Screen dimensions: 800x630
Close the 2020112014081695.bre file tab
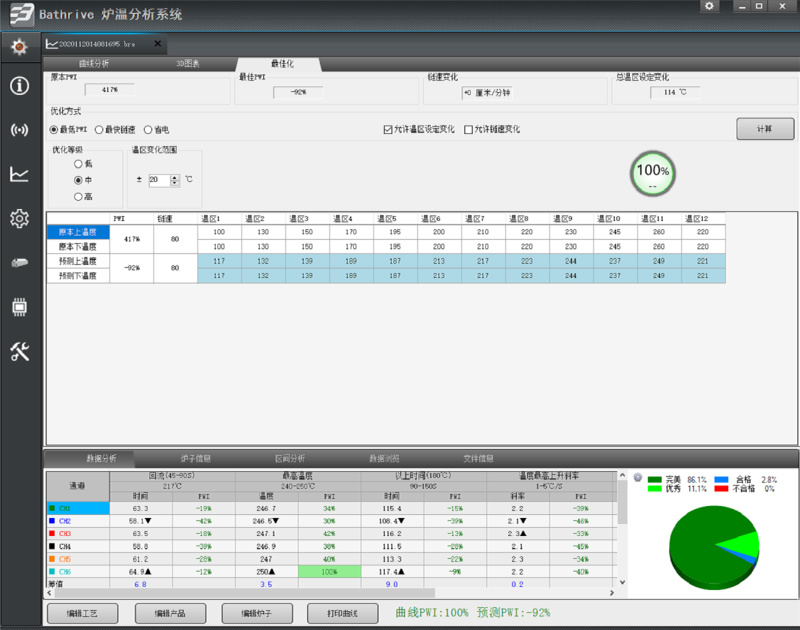pyautogui.click(x=159, y=44)
